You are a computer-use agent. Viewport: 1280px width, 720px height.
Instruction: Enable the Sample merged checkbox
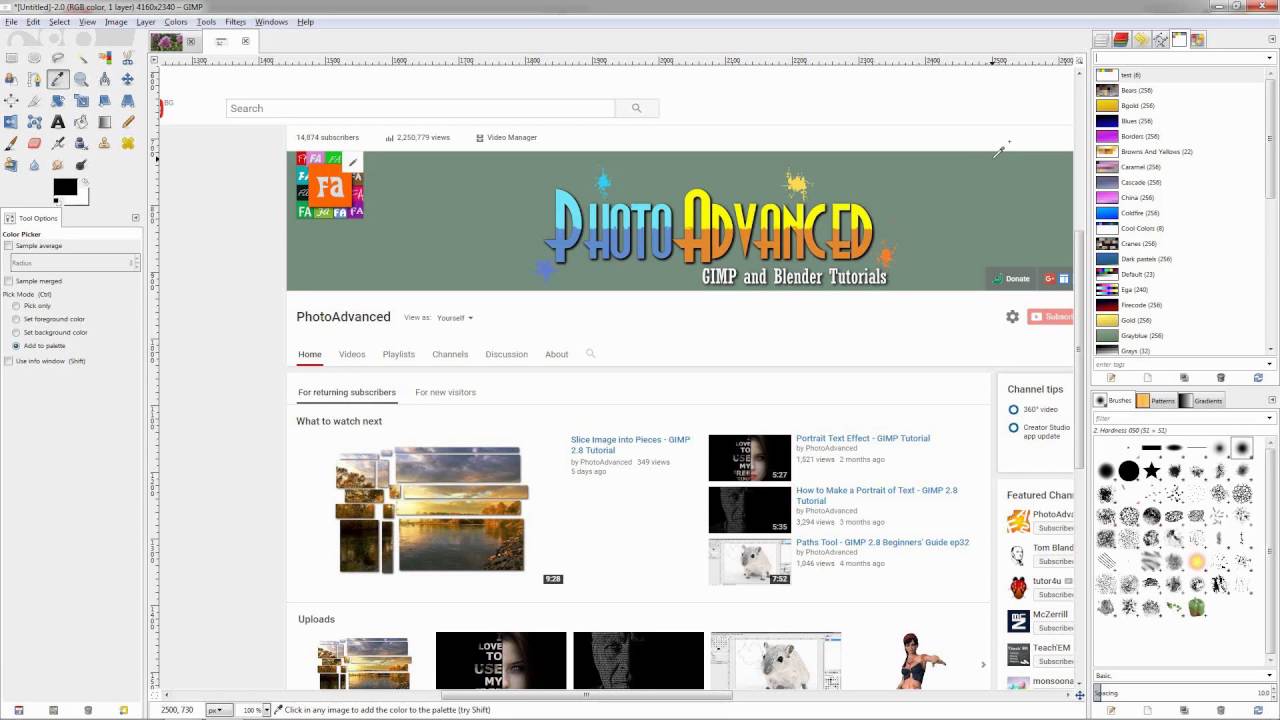(9, 281)
